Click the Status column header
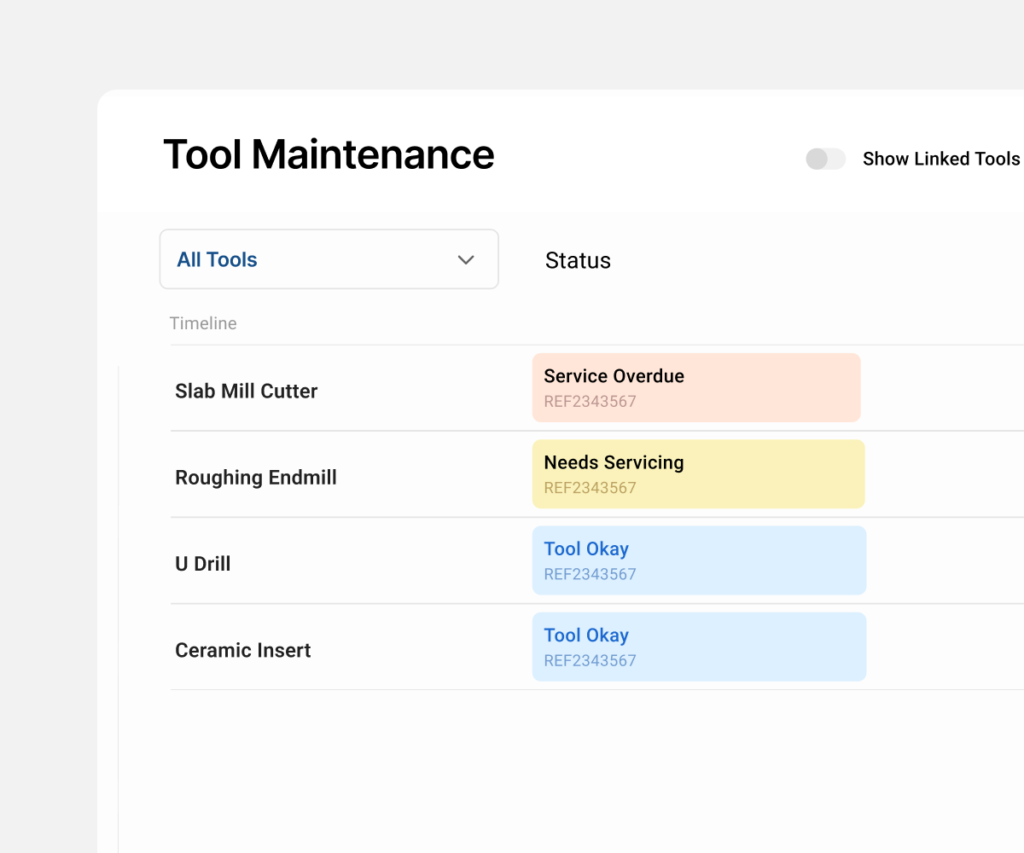Screen dimensions: 1024x853 point(578,260)
